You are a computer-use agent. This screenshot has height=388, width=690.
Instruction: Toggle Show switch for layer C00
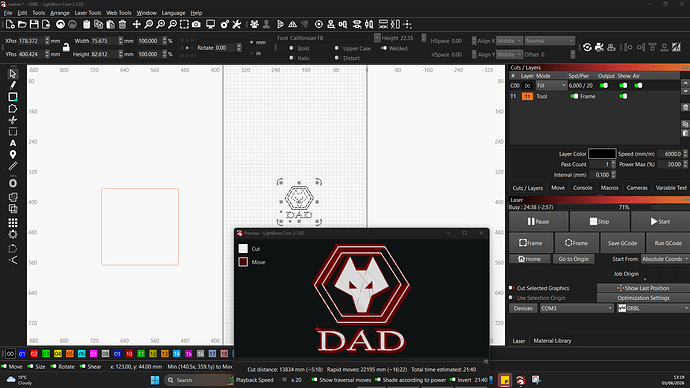pos(623,85)
